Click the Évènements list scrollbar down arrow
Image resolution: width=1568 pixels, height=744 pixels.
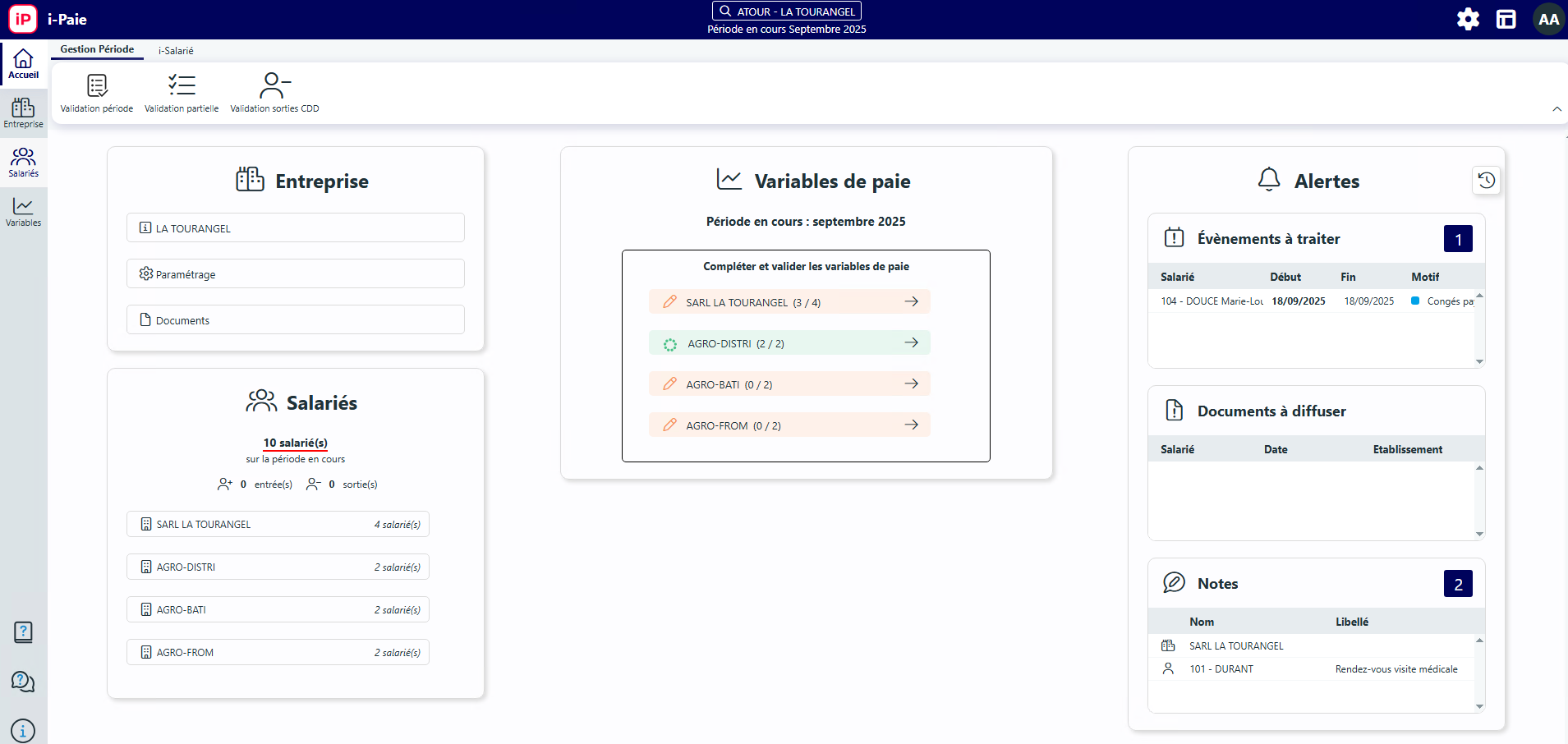coord(1479,361)
